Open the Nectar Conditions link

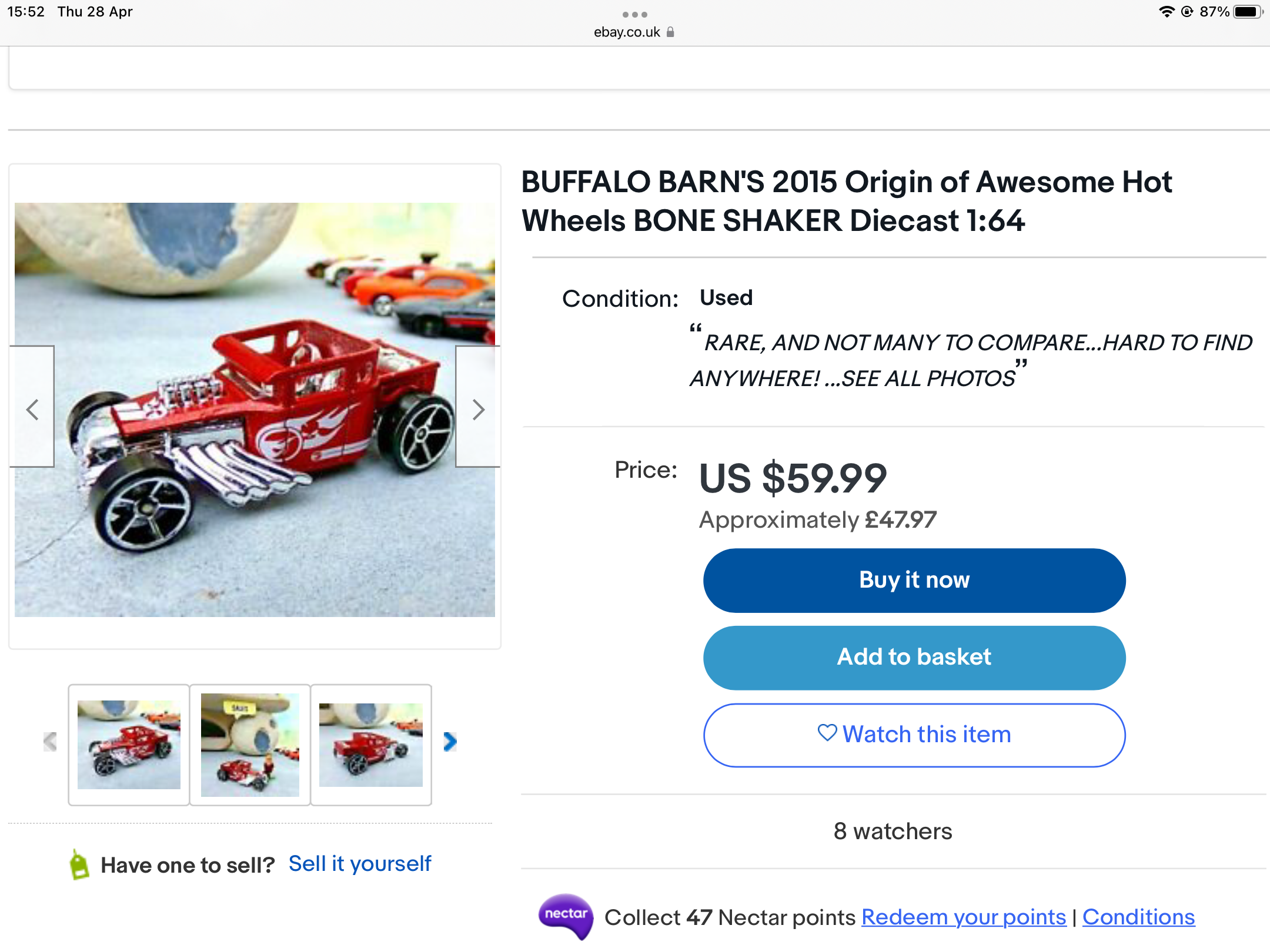click(x=1138, y=917)
